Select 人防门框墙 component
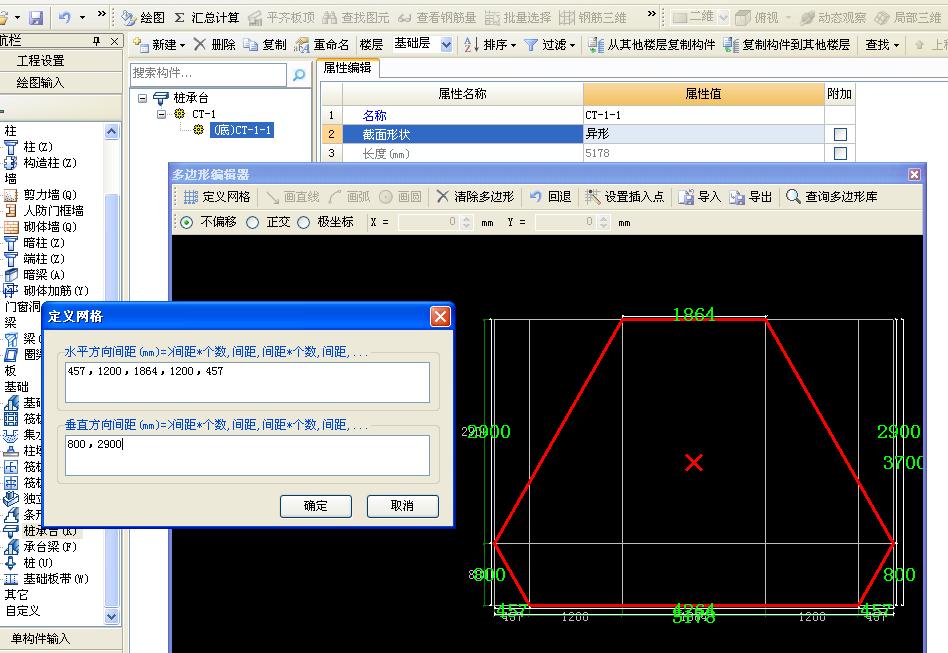Screen dimensions: 948x653 click(44, 210)
